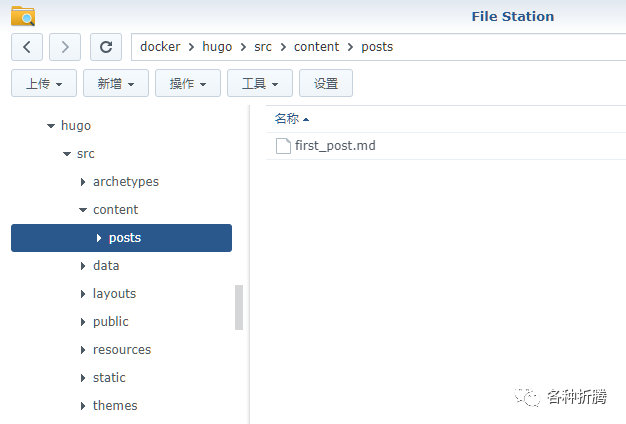Sort files by the 名称 column header

287,118
